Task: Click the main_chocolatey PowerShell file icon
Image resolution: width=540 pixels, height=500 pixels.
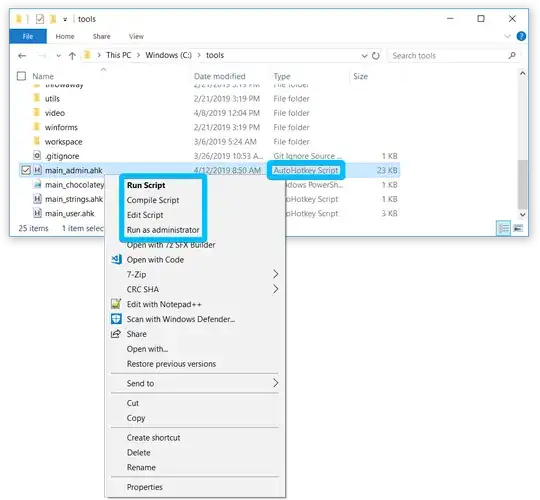Action: [37, 185]
